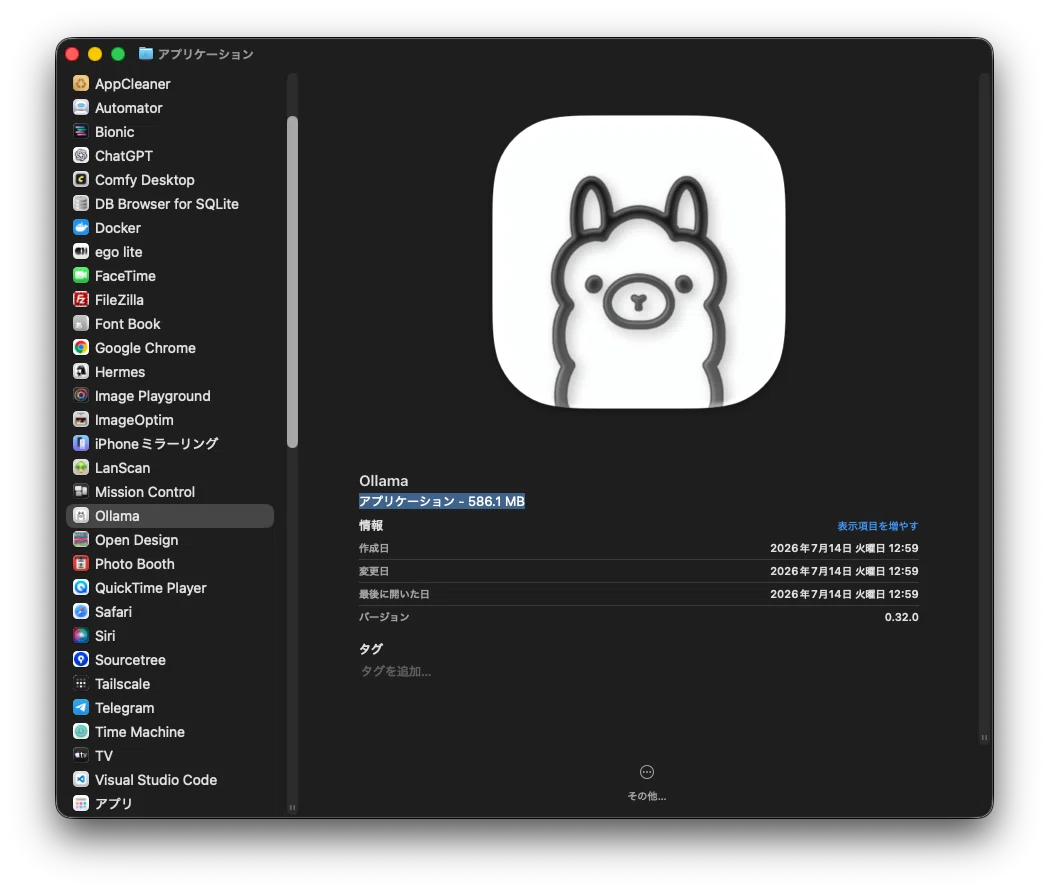Click the Ollama row in the list

tap(170, 516)
